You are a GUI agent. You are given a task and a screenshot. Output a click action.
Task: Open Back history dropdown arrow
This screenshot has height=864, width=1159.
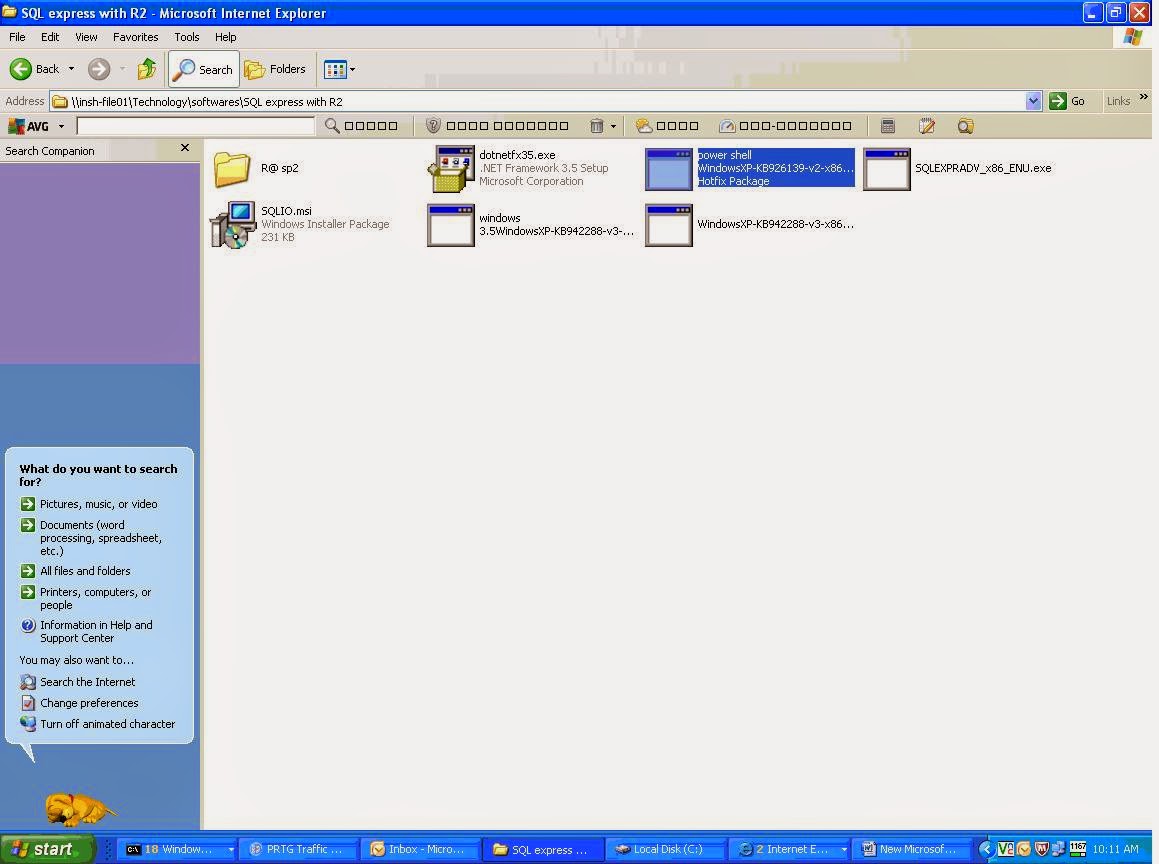click(x=72, y=69)
